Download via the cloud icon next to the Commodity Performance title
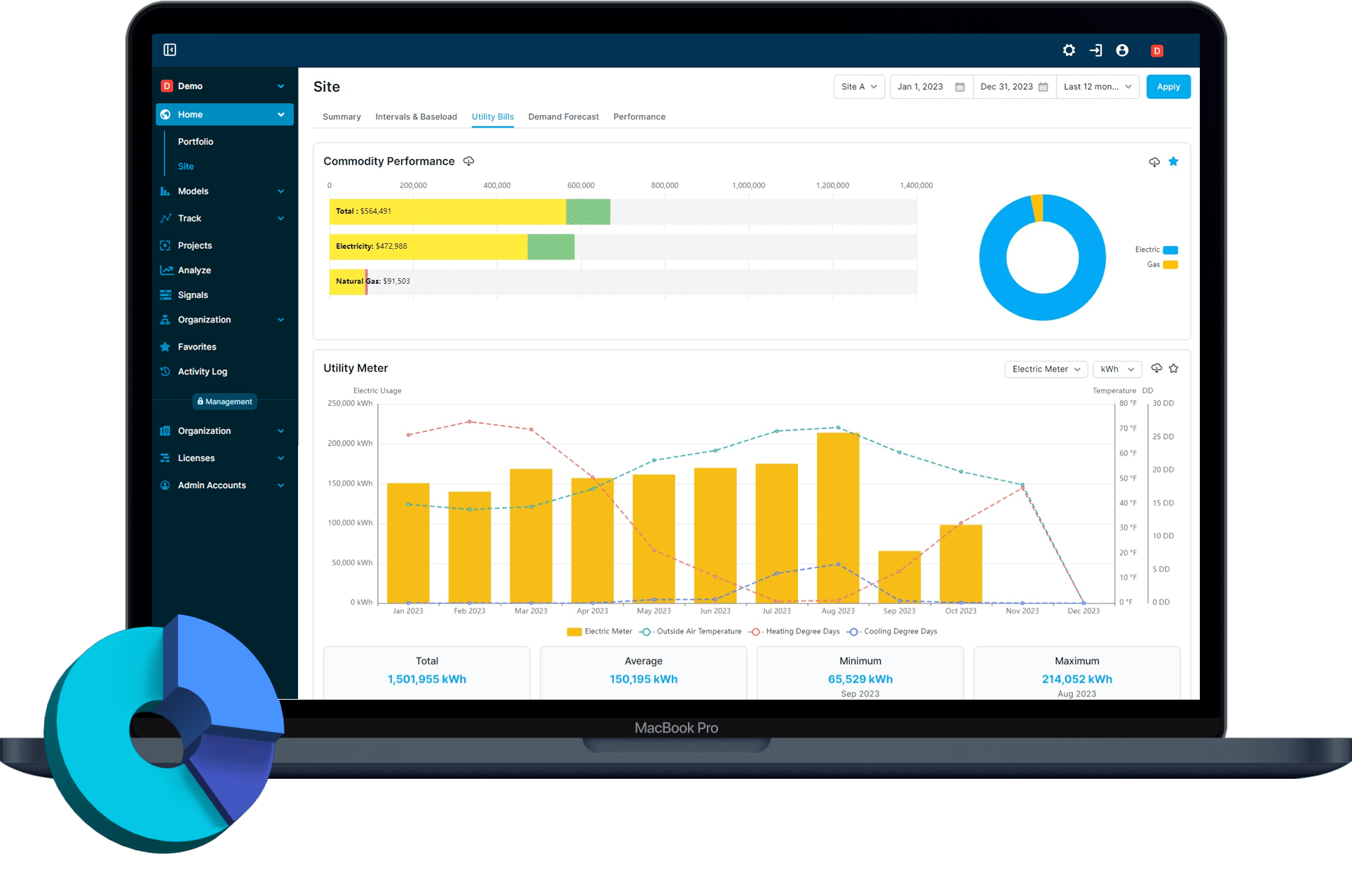 click(468, 161)
